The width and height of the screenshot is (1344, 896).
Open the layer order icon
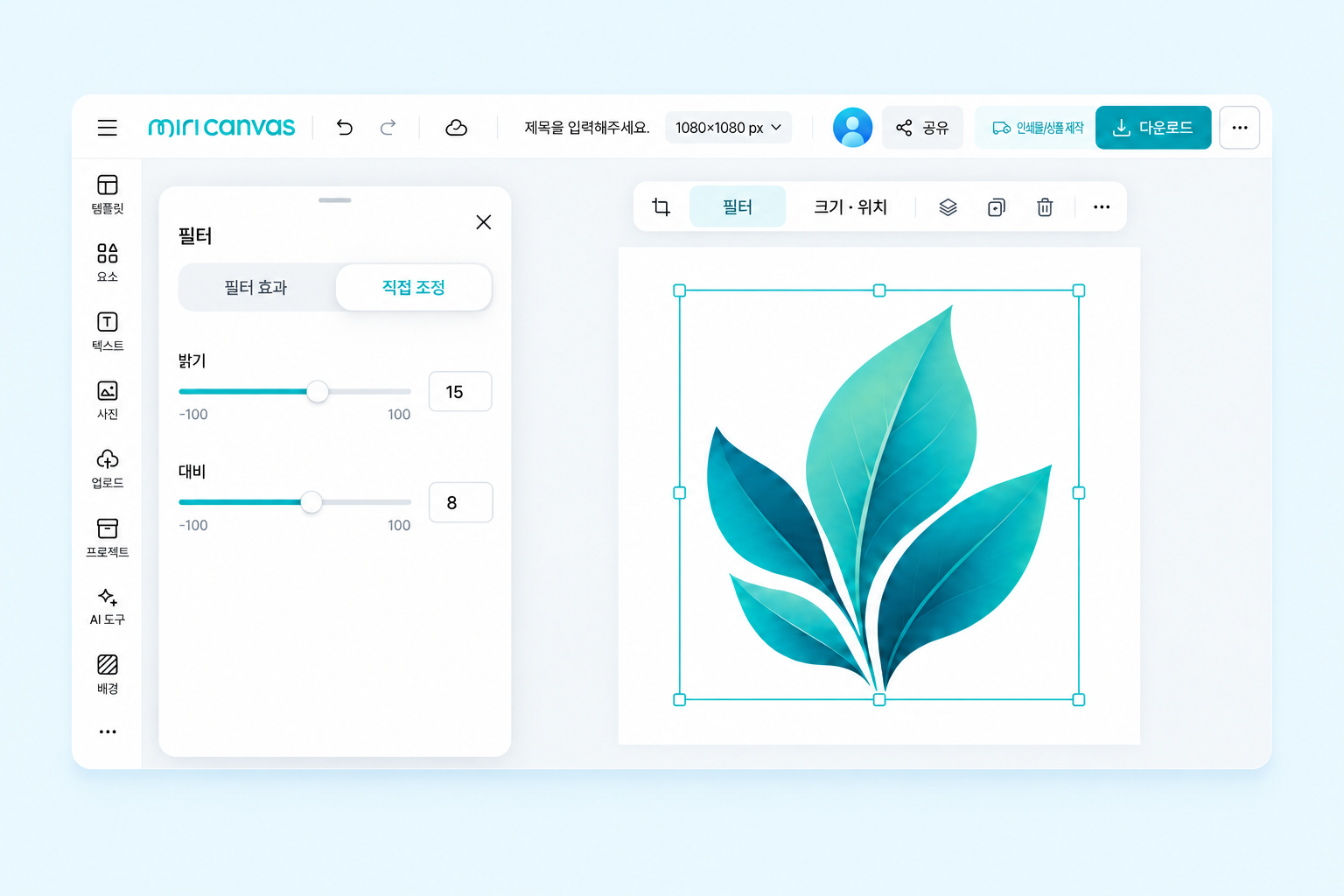(x=948, y=207)
